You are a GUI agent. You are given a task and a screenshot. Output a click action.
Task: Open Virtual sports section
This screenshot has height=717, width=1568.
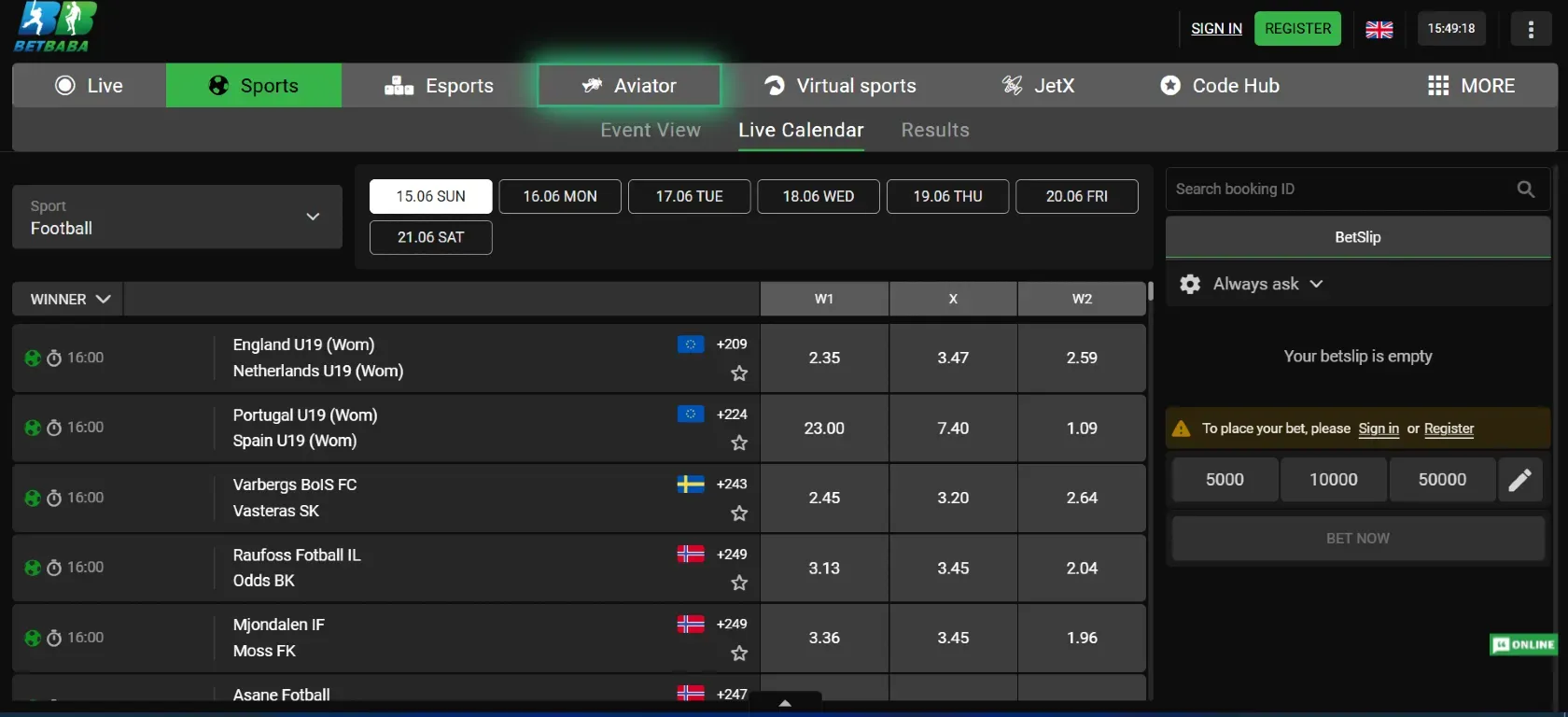click(x=840, y=86)
